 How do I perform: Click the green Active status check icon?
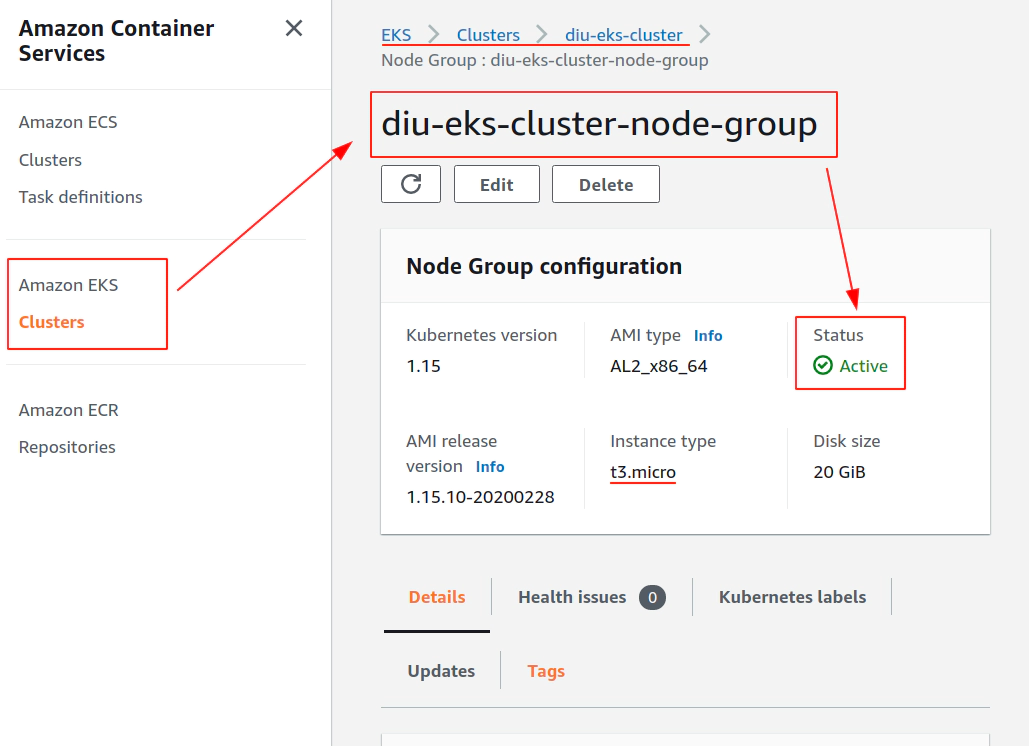[822, 365]
